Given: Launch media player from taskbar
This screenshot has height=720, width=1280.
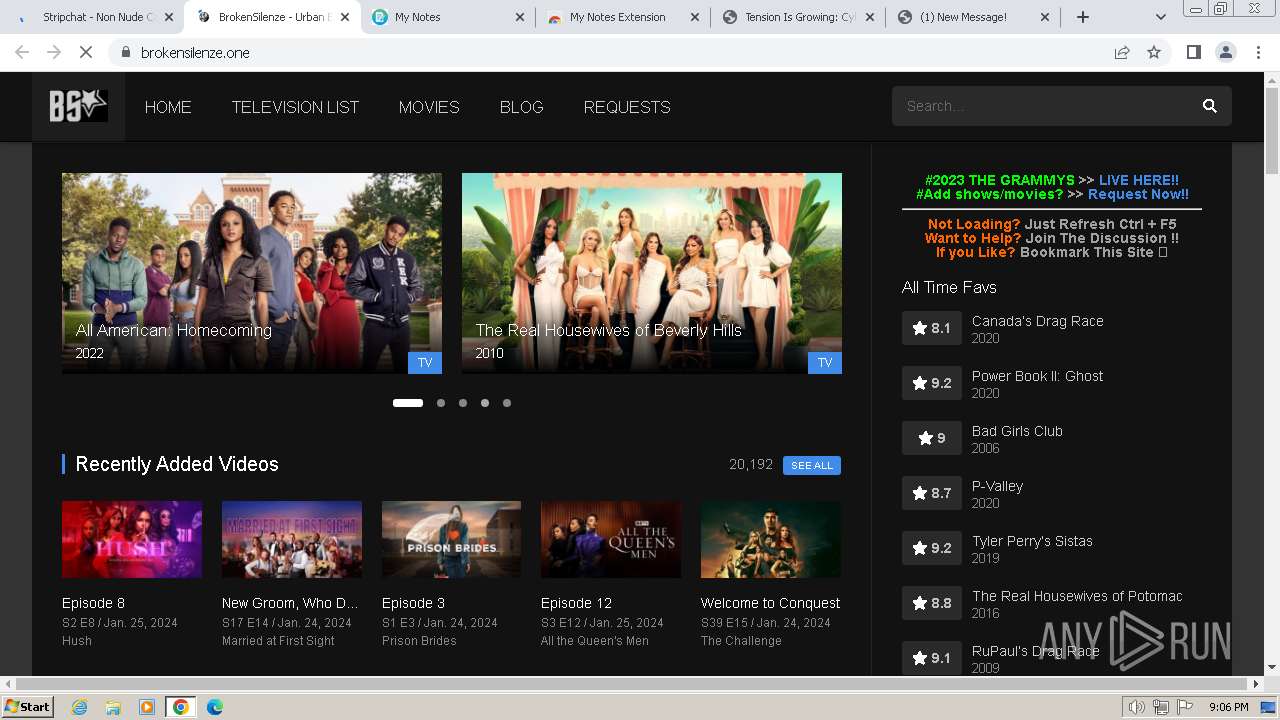Looking at the screenshot, I should point(147,707).
